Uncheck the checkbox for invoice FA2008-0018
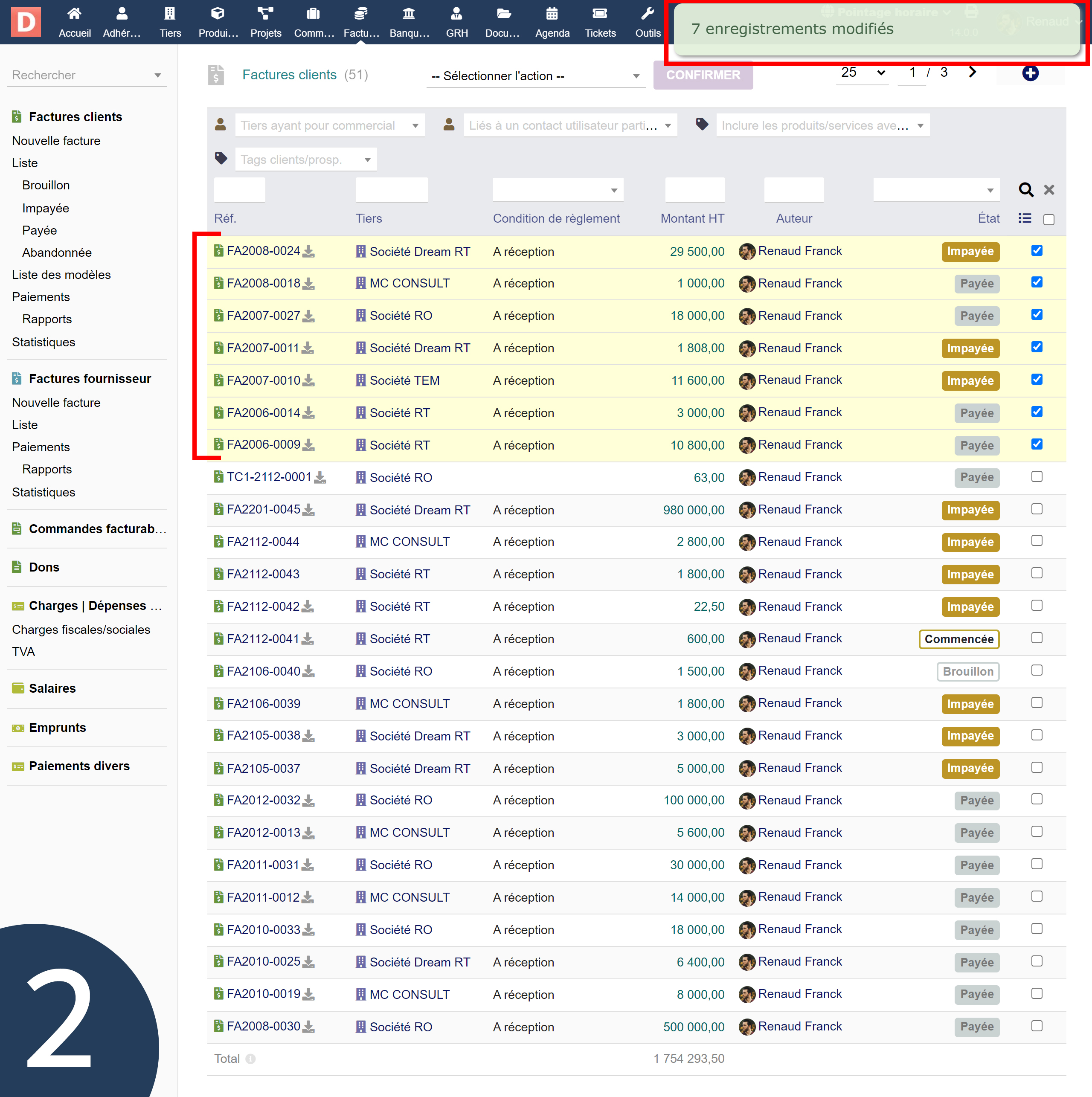 1037,283
